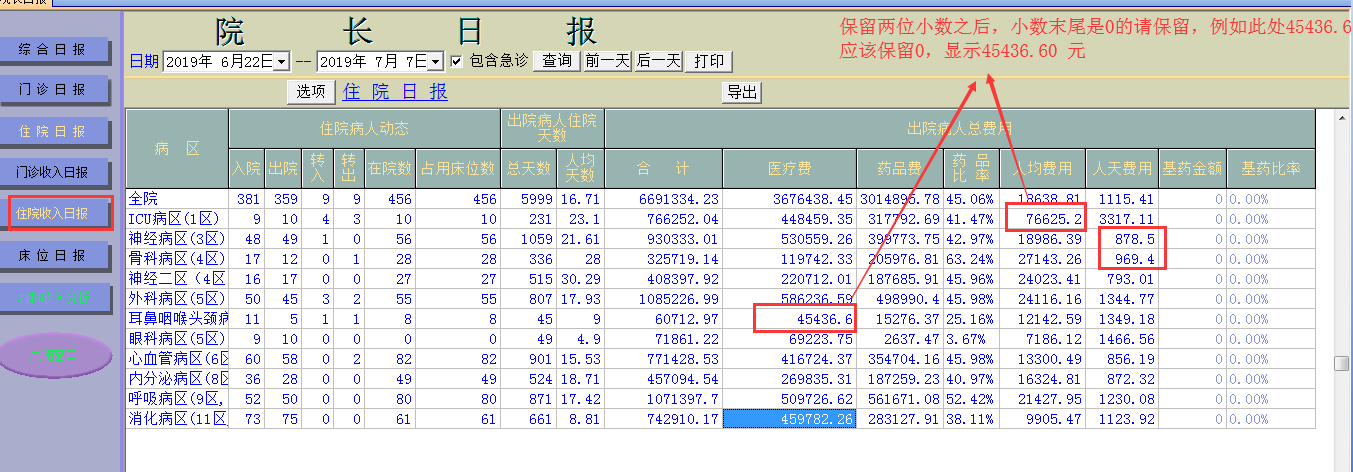Select the 全院 row label
Screen dimensions: 1353x472
[178, 199]
